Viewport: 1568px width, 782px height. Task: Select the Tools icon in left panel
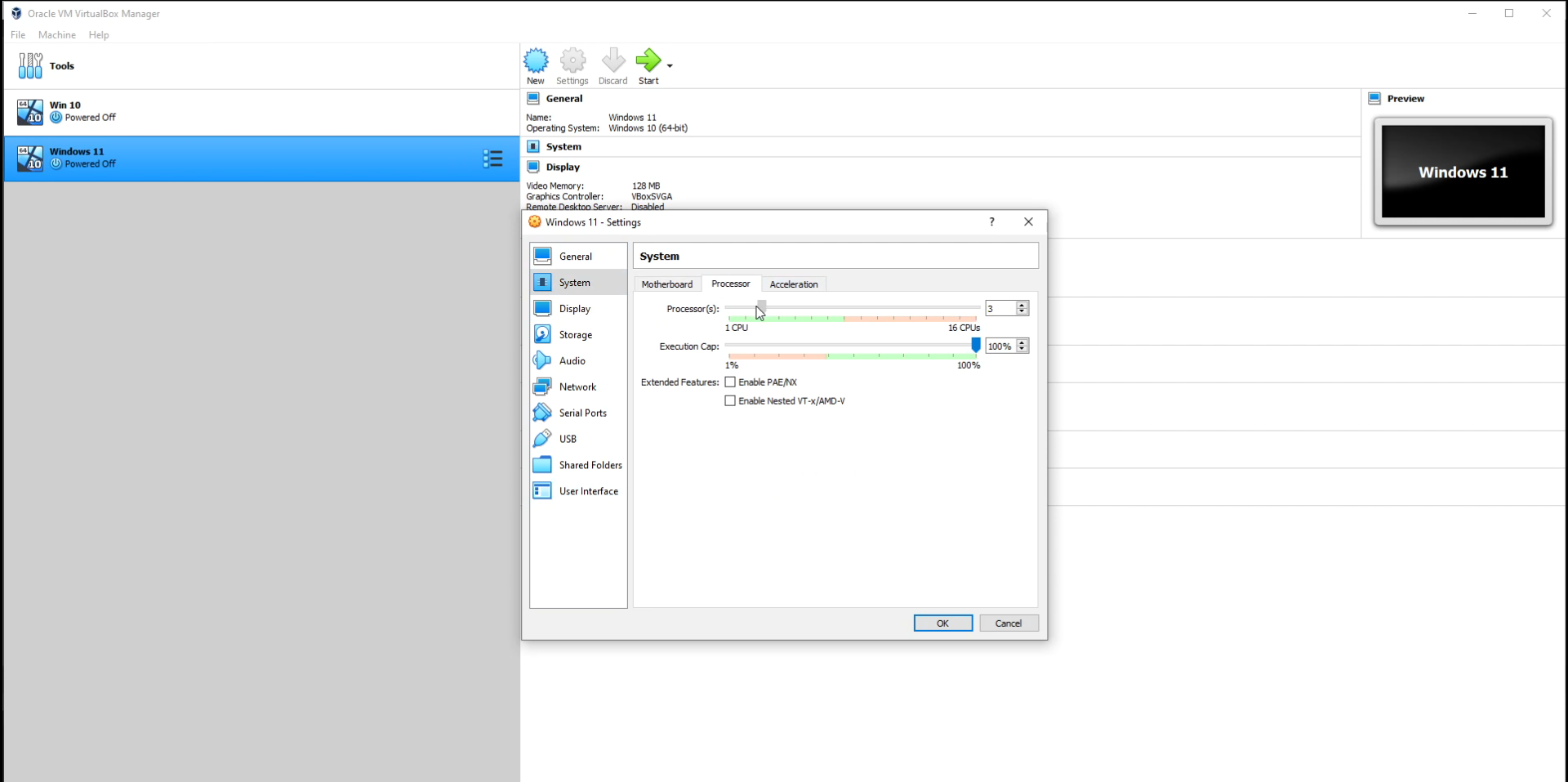tap(30, 66)
